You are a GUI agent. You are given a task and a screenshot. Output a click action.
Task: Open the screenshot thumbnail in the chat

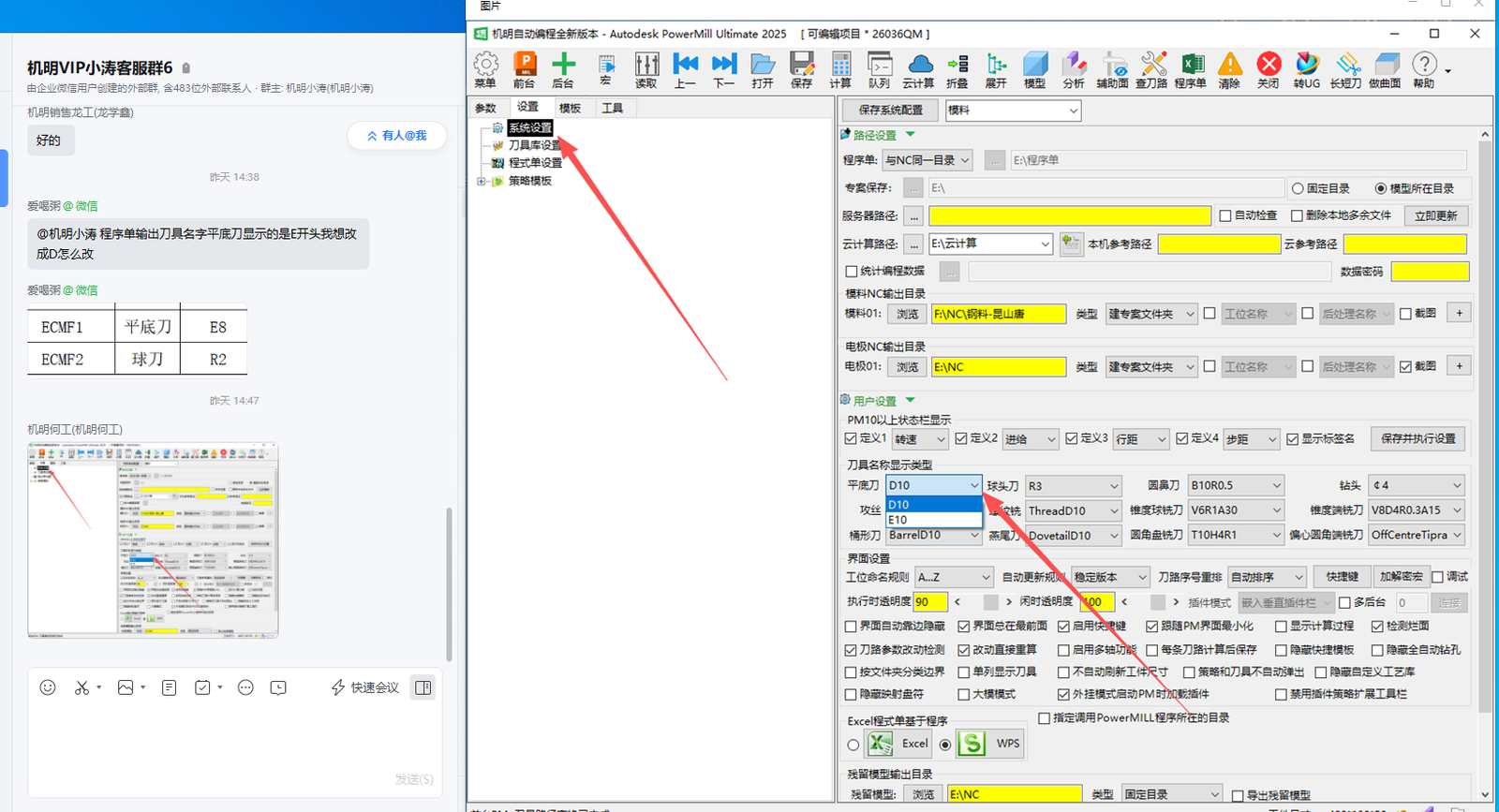153,540
